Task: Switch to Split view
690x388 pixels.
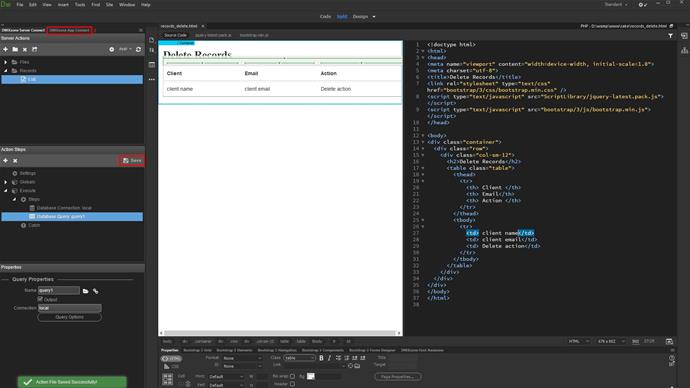Action: [x=342, y=16]
